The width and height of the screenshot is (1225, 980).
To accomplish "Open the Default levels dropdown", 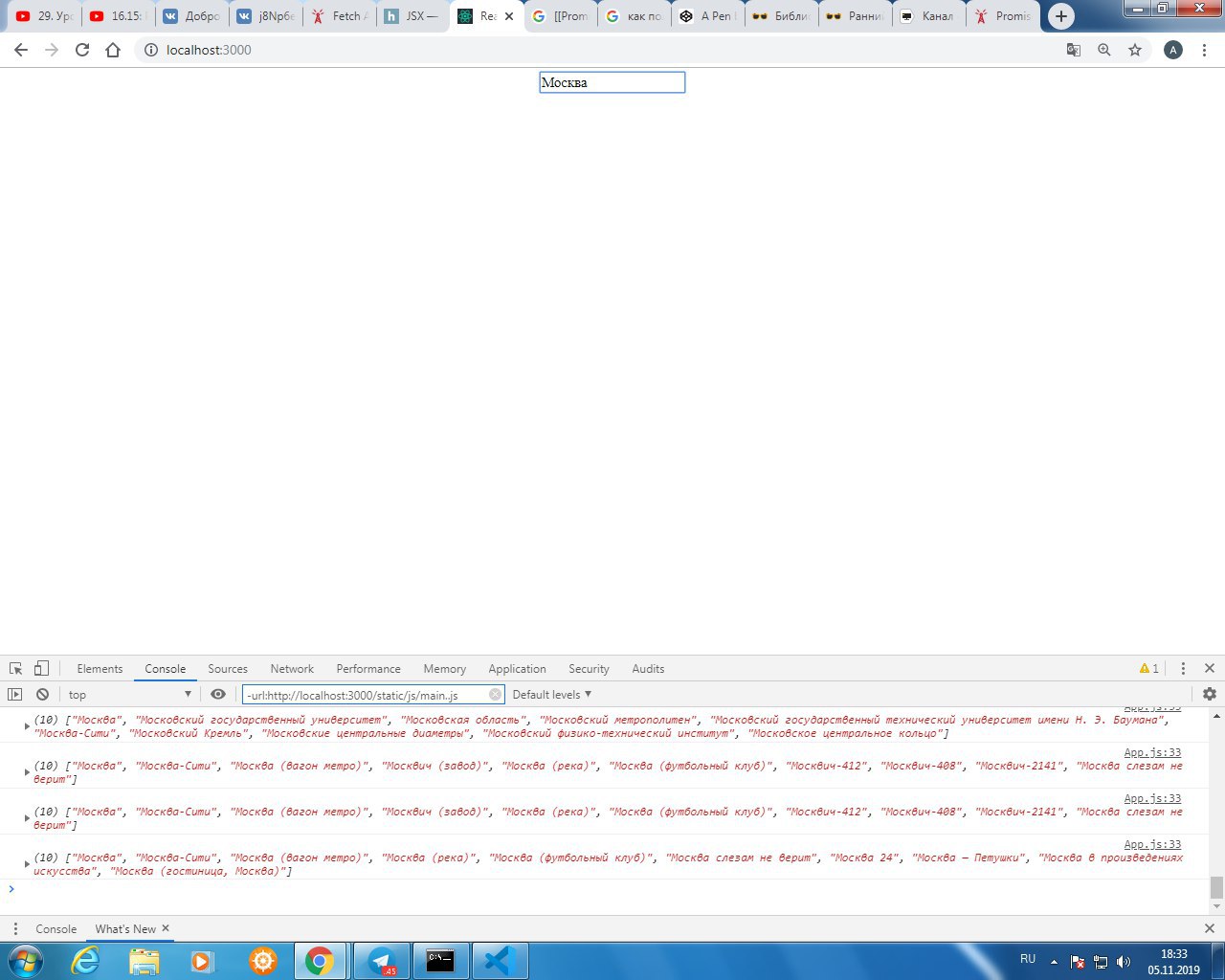I will click(x=552, y=694).
